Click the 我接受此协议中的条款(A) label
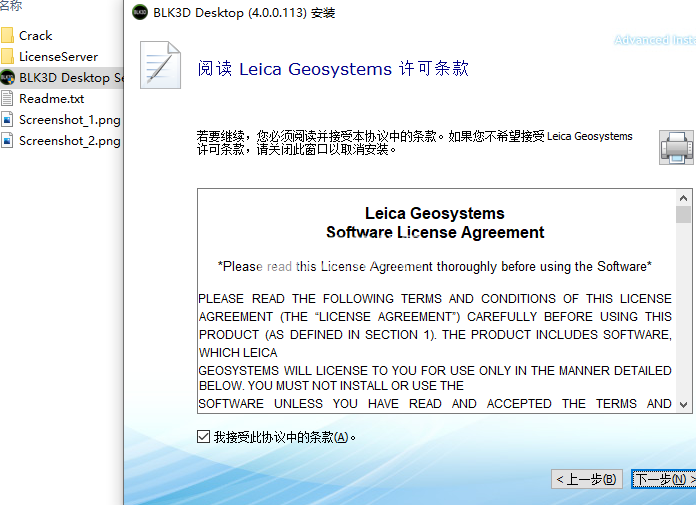 285,437
